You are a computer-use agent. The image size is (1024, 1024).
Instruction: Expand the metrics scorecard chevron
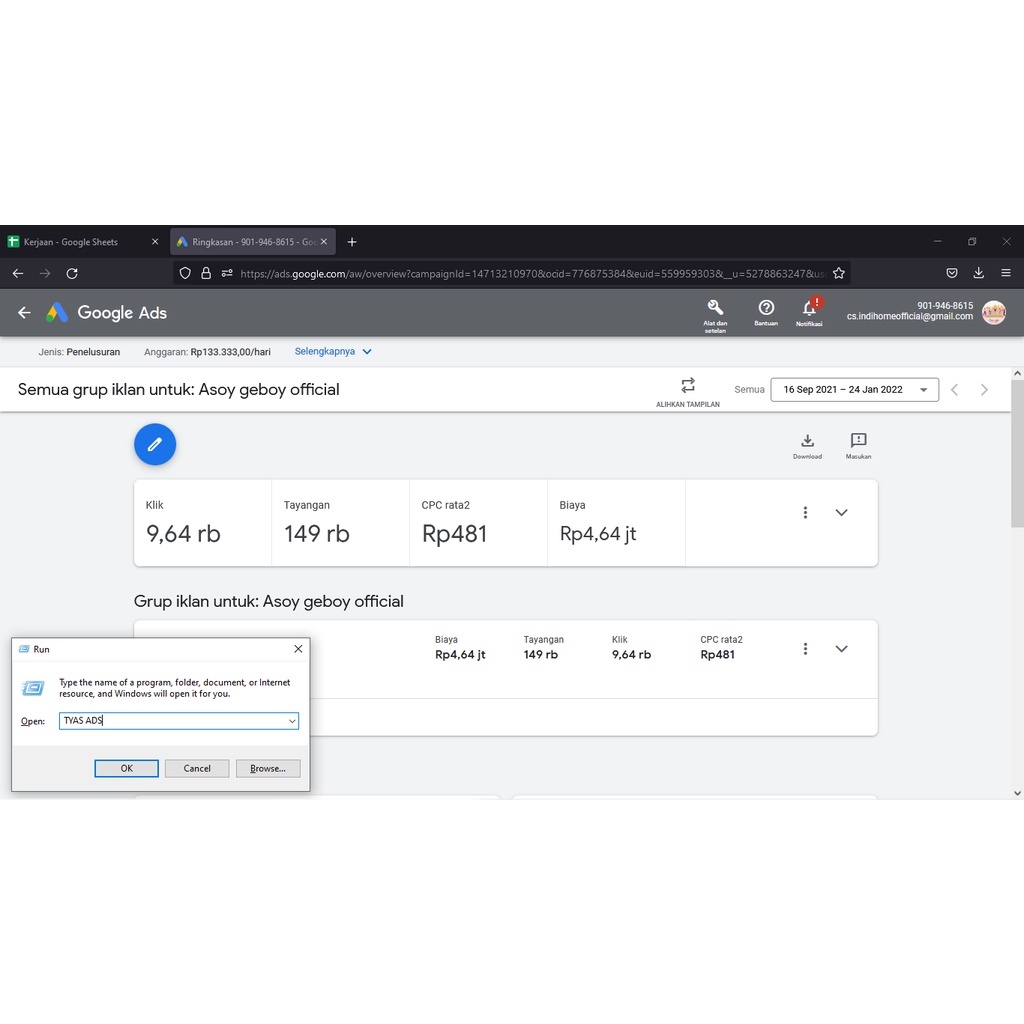click(842, 513)
